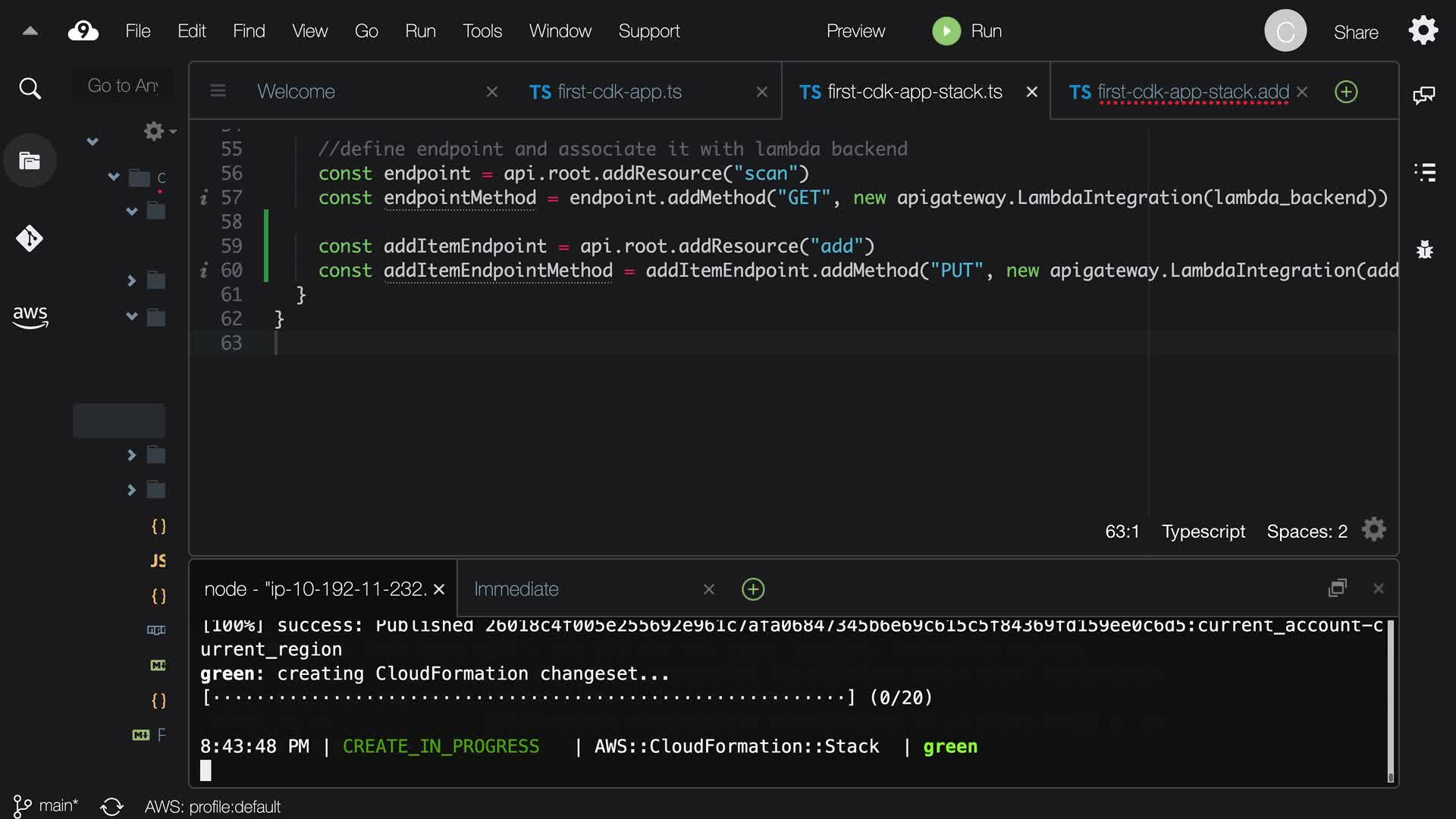The width and height of the screenshot is (1456, 819).
Task: Open the Collaborate chat icon
Action: [x=1423, y=96]
